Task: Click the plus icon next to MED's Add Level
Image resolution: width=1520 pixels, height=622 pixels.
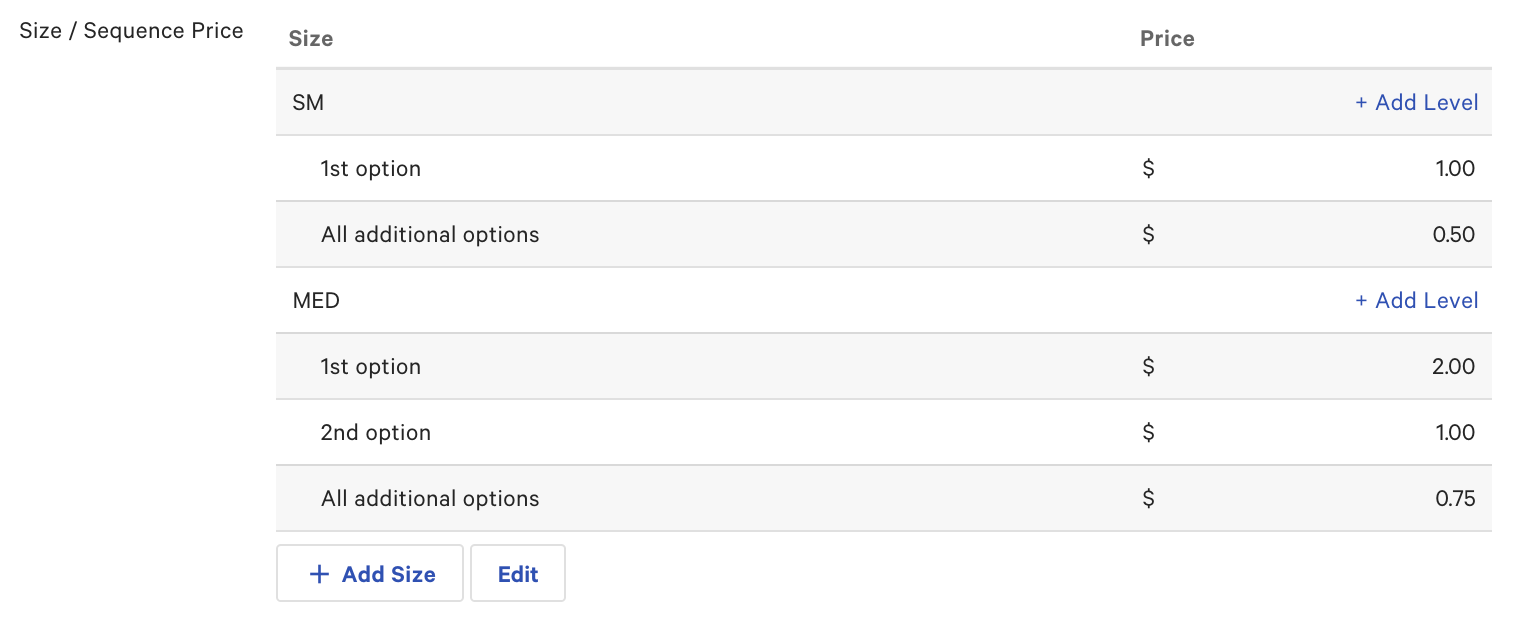Action: 1362,300
